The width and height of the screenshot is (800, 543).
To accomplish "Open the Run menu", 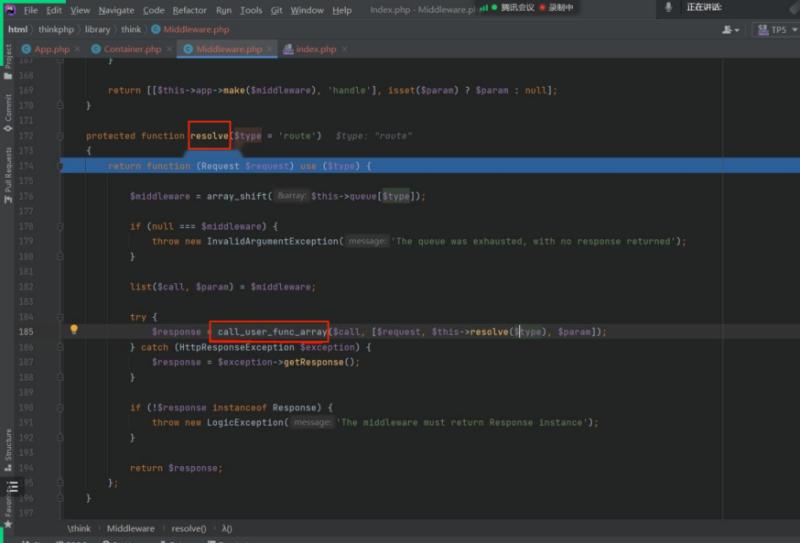I will [223, 10].
